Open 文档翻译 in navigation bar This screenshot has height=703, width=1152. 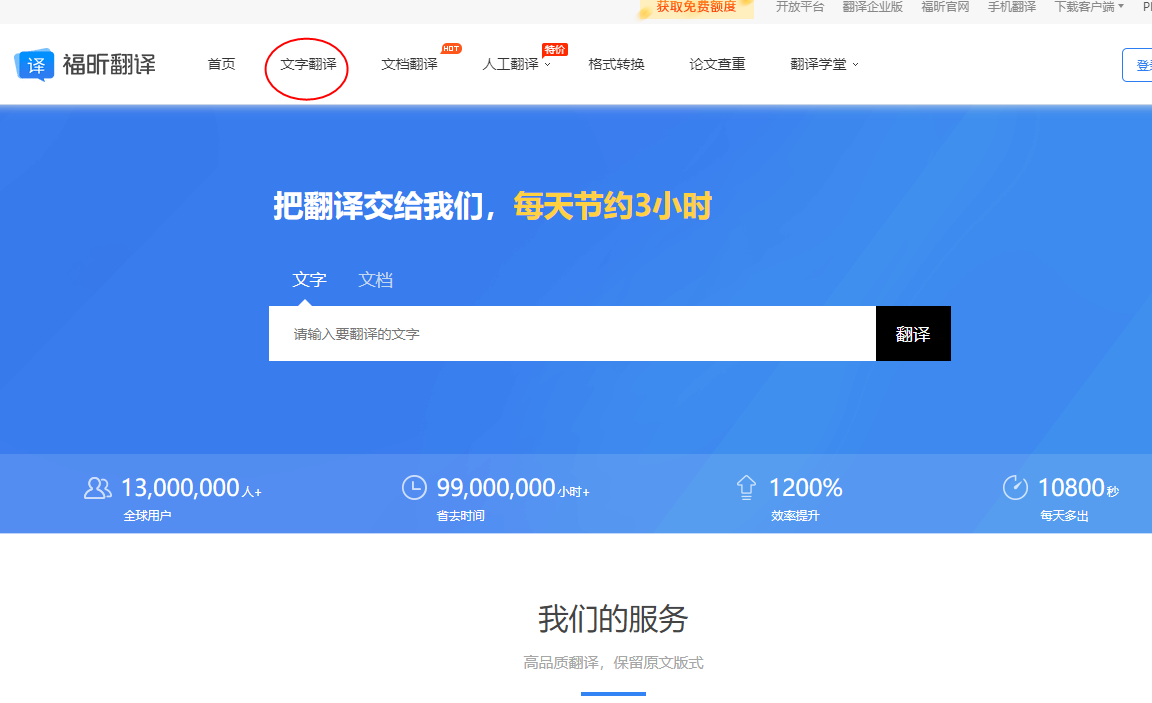tap(409, 65)
